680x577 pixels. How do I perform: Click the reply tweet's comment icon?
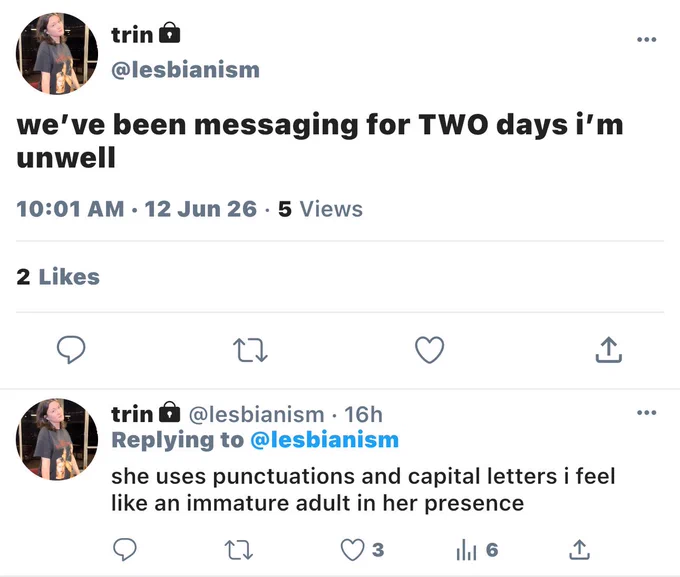point(125,550)
